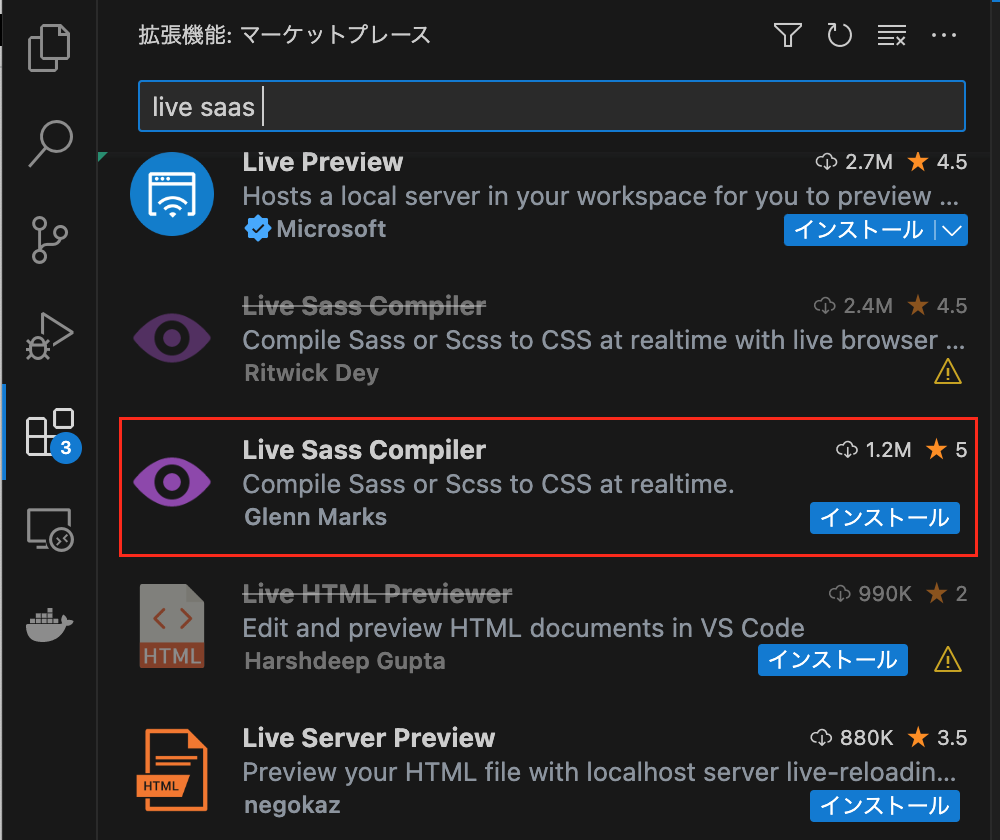Click the Harshdeep Gupta publisher name

[345, 661]
